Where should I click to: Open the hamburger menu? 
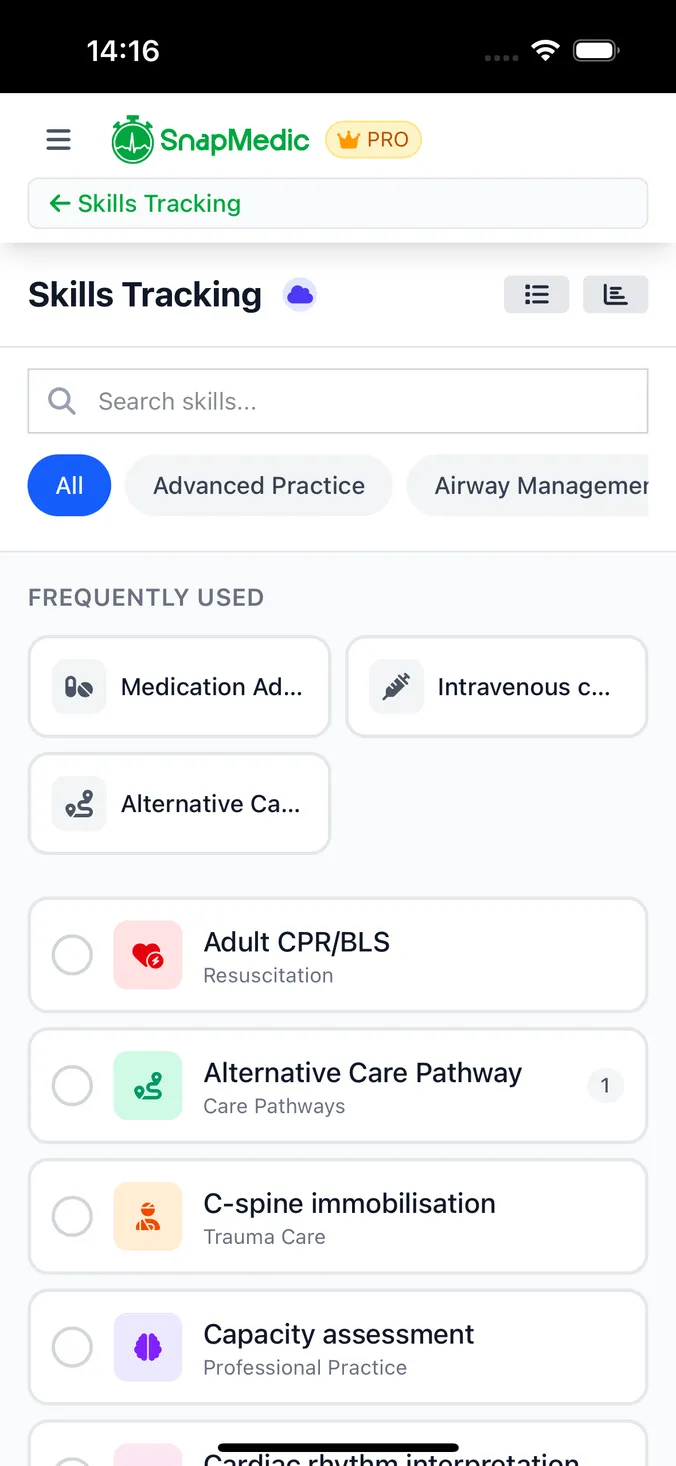(x=58, y=140)
